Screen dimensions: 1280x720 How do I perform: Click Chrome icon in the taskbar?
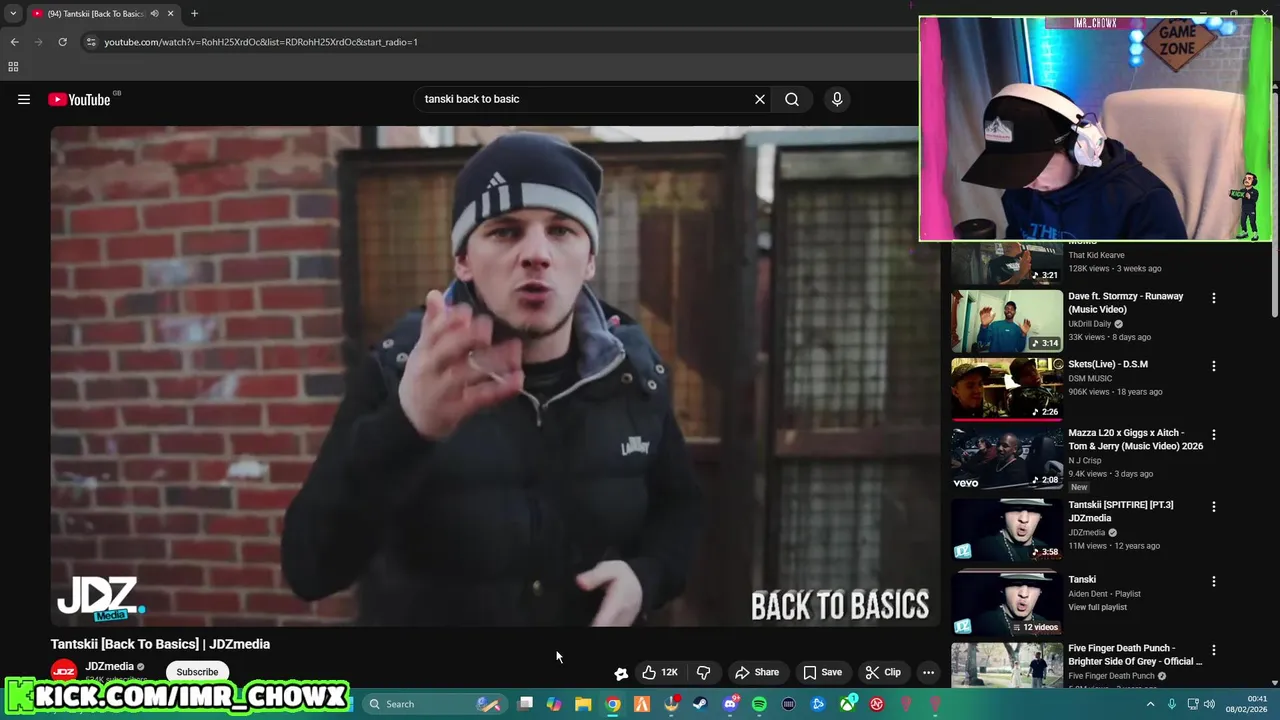coord(613,704)
